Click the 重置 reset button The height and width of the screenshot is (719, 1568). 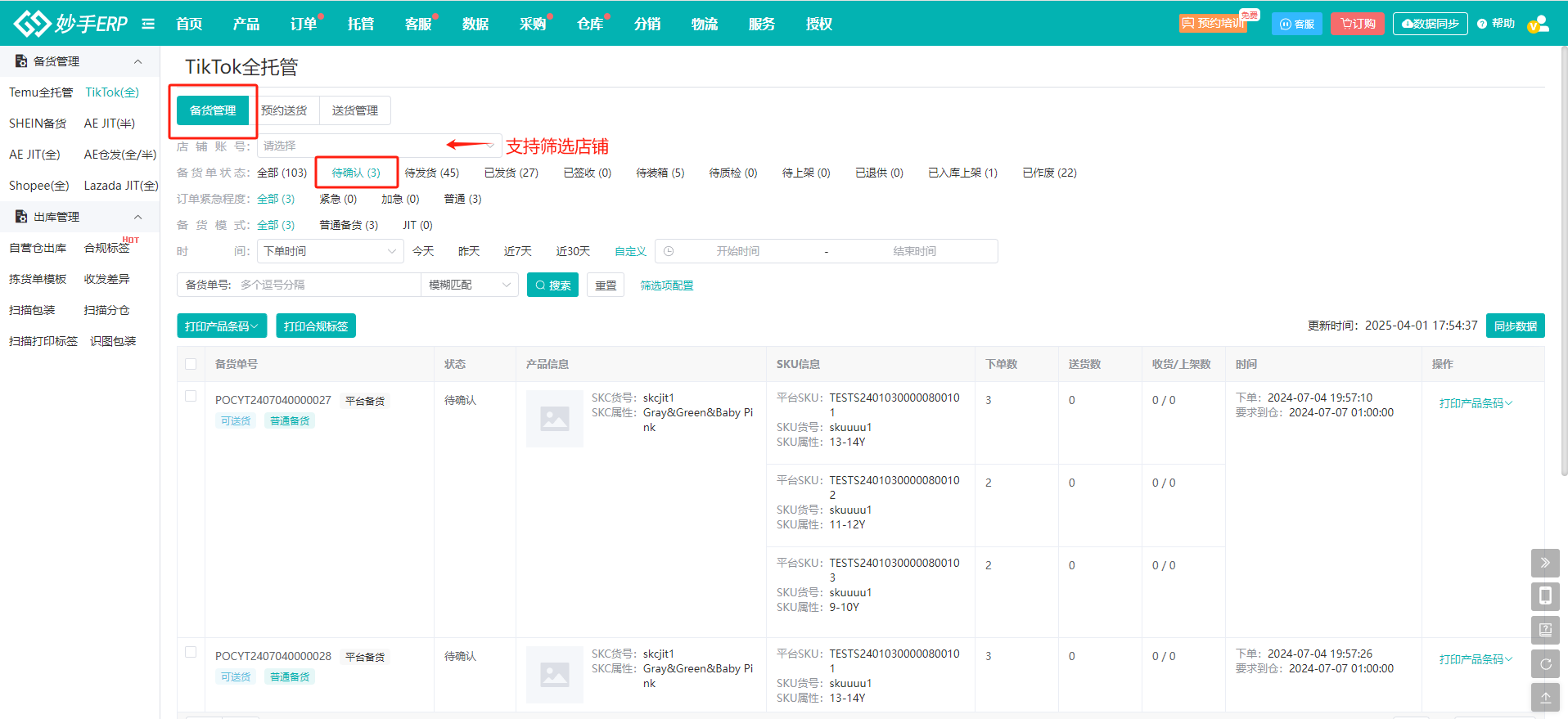tap(606, 285)
